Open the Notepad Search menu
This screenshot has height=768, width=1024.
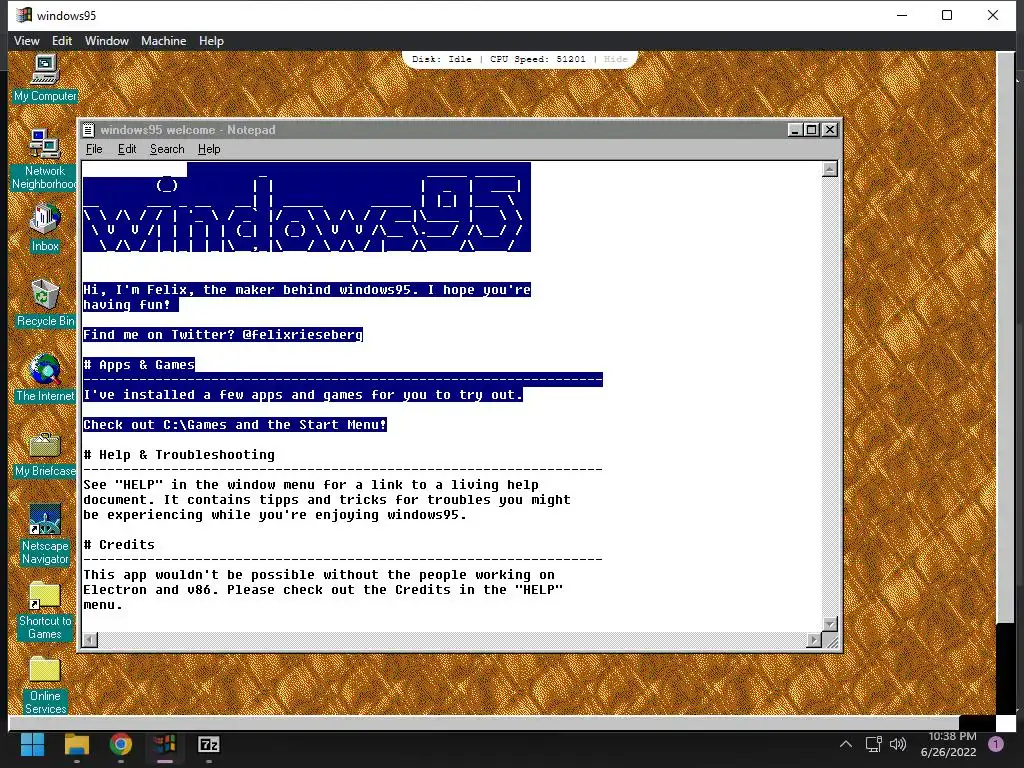[167, 149]
